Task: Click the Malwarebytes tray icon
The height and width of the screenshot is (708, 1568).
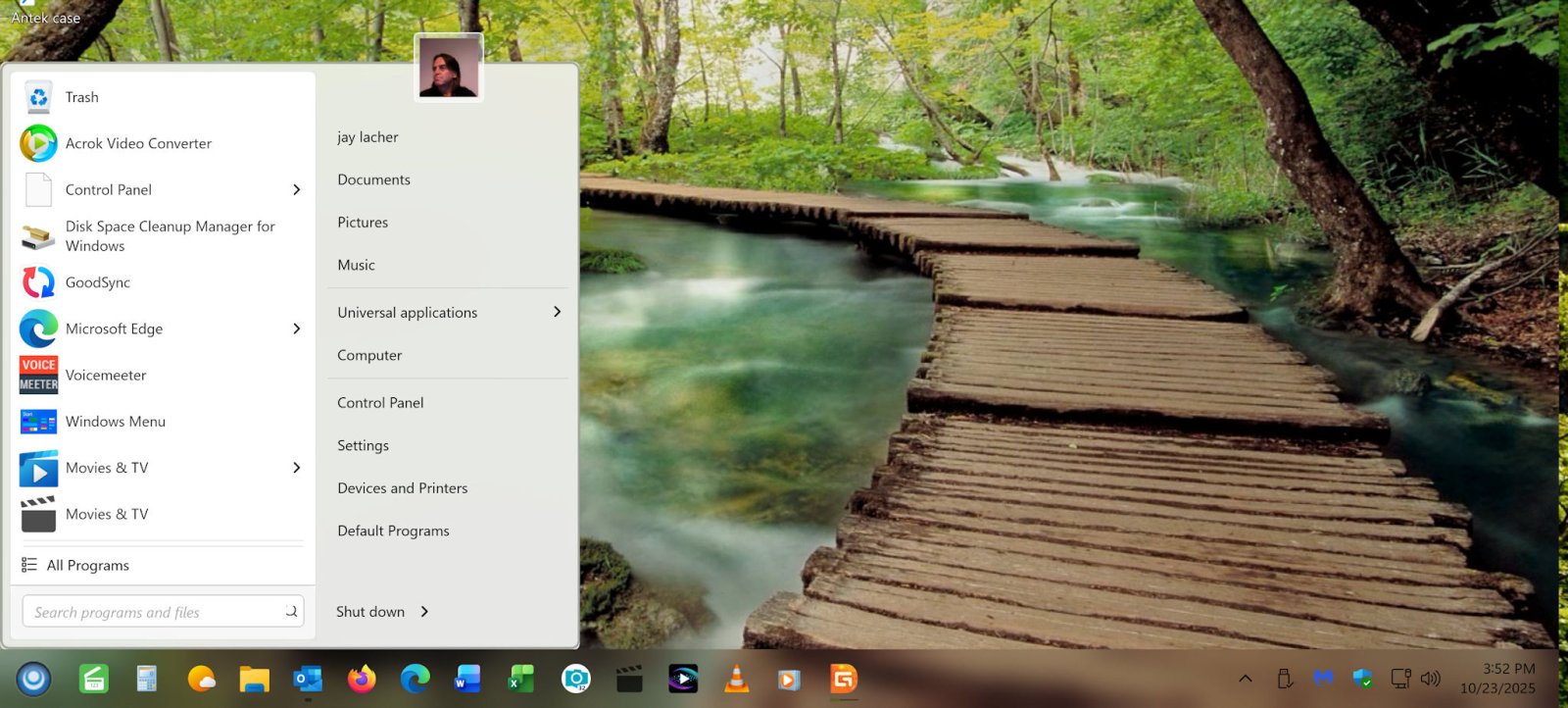Action: click(x=1323, y=678)
